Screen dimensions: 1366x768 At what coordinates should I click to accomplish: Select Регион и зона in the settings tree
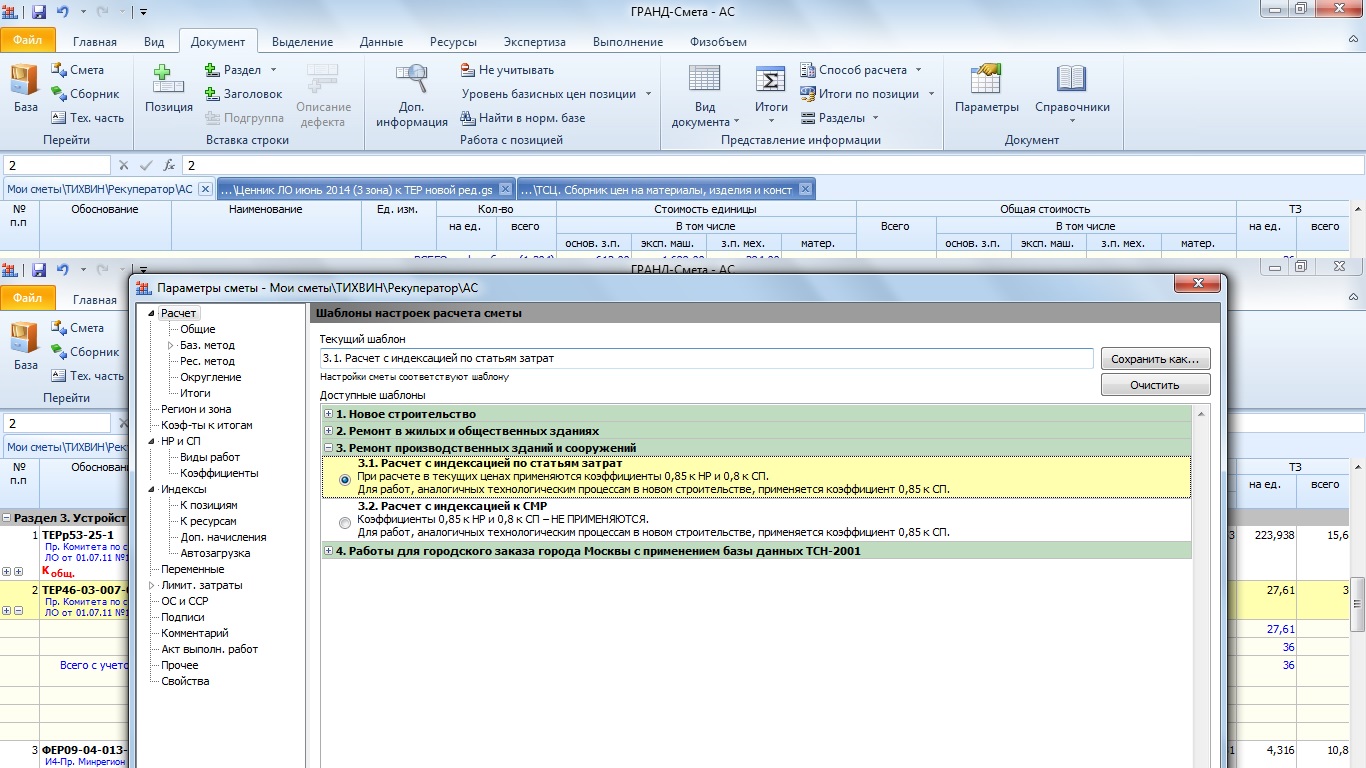coord(196,409)
